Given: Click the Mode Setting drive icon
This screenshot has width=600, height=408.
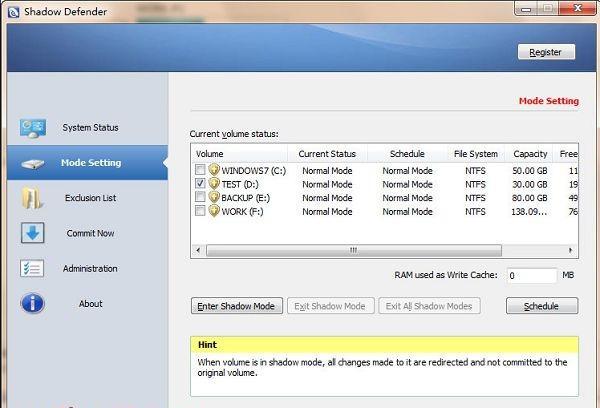Looking at the screenshot, I should pyautogui.click(x=33, y=163).
